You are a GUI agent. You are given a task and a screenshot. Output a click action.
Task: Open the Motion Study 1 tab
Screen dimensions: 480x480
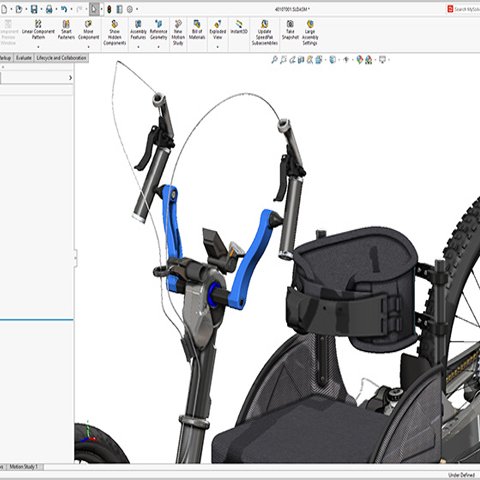[x=24, y=467]
